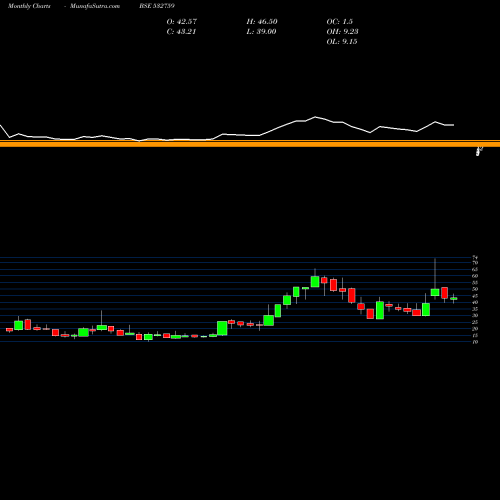
Task: Click the price axis label '45'
Action: coord(475,296)
